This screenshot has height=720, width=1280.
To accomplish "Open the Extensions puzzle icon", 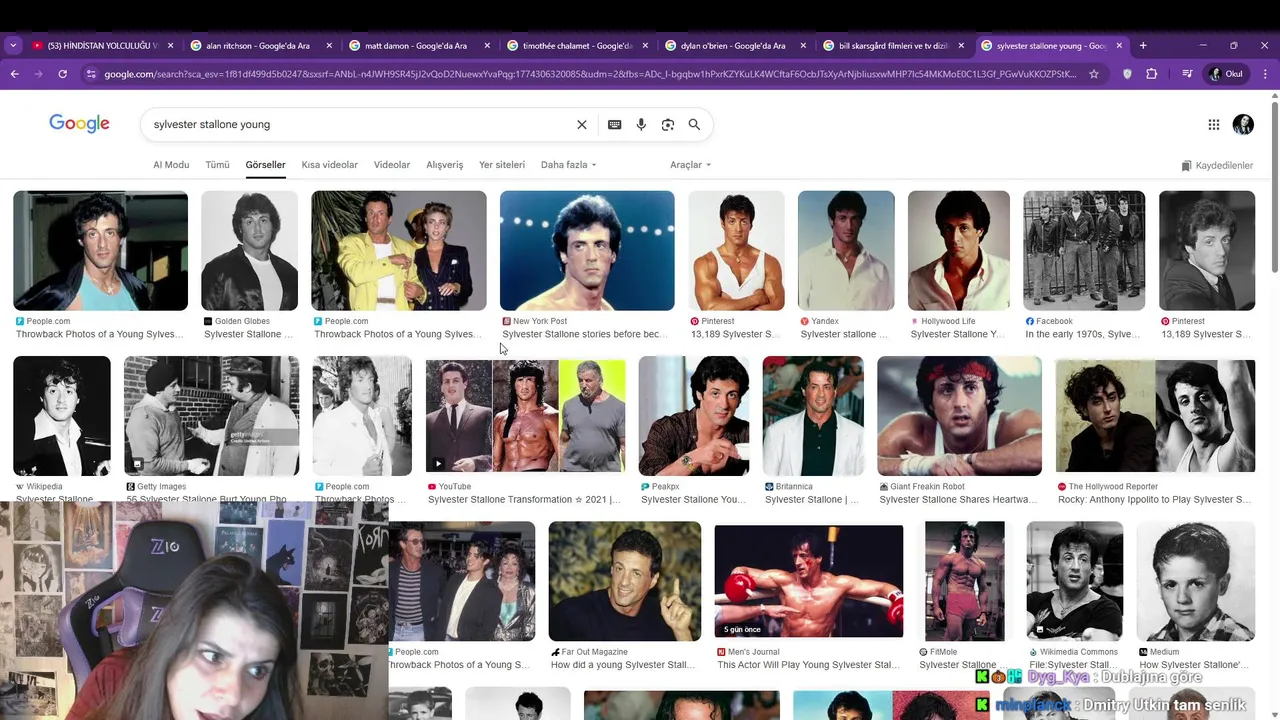I will coord(1152,74).
